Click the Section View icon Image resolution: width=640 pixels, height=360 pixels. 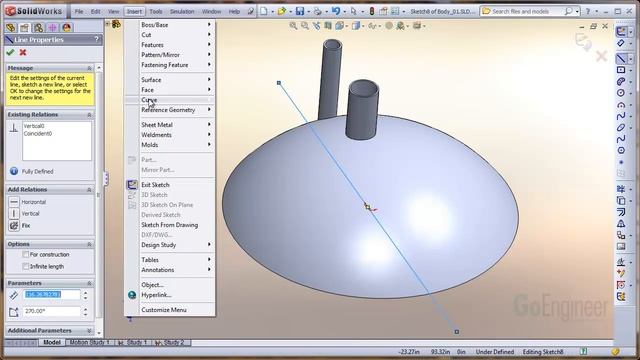click(x=328, y=26)
